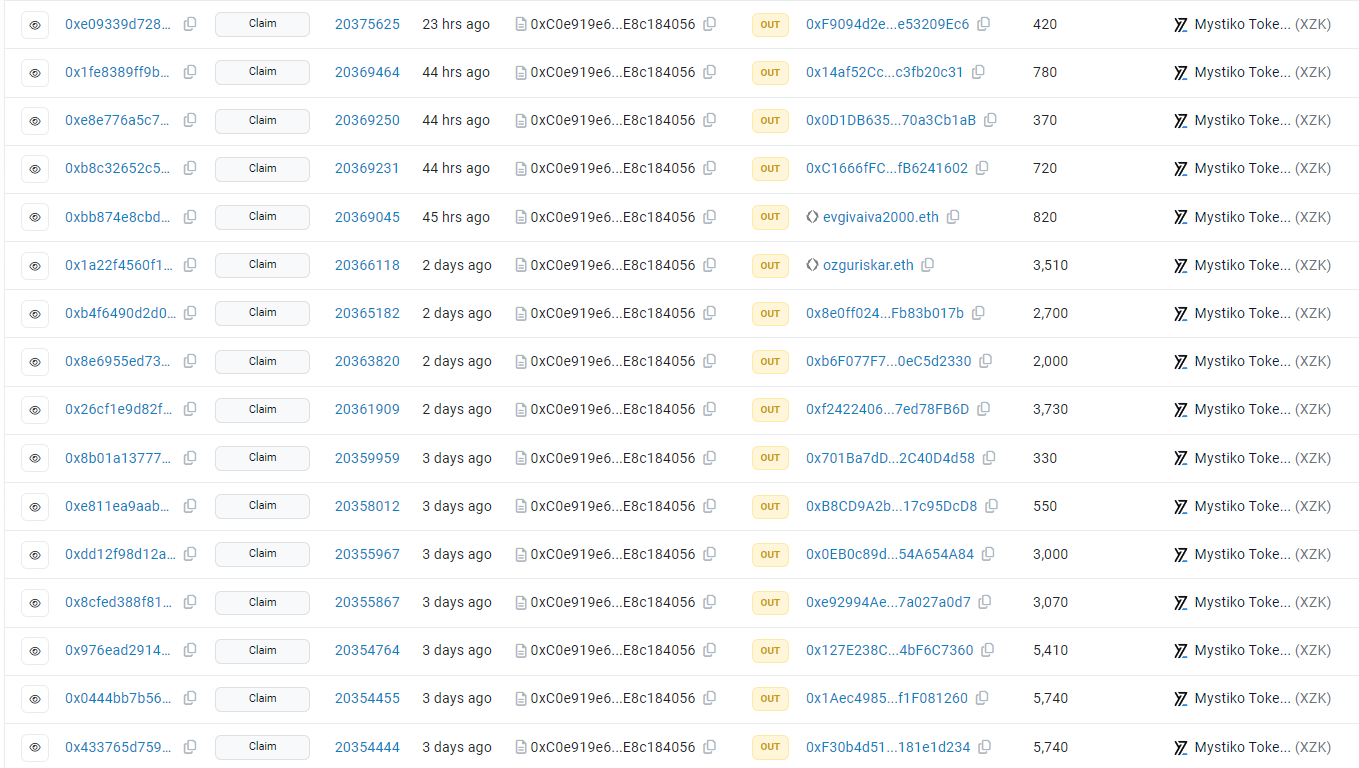Copy ozguriskar.eth address
The image size is (1359, 768).
point(928,265)
